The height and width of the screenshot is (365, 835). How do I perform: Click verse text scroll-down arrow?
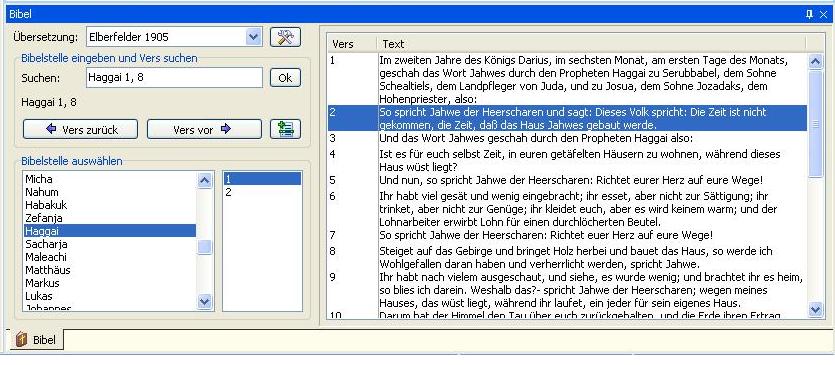tap(815, 309)
